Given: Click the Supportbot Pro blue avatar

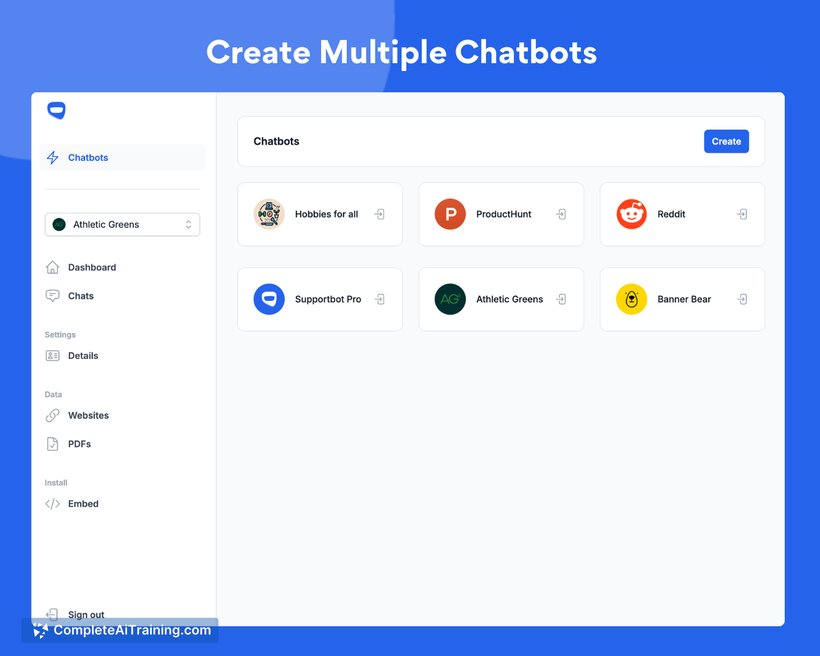Looking at the screenshot, I should (269, 299).
